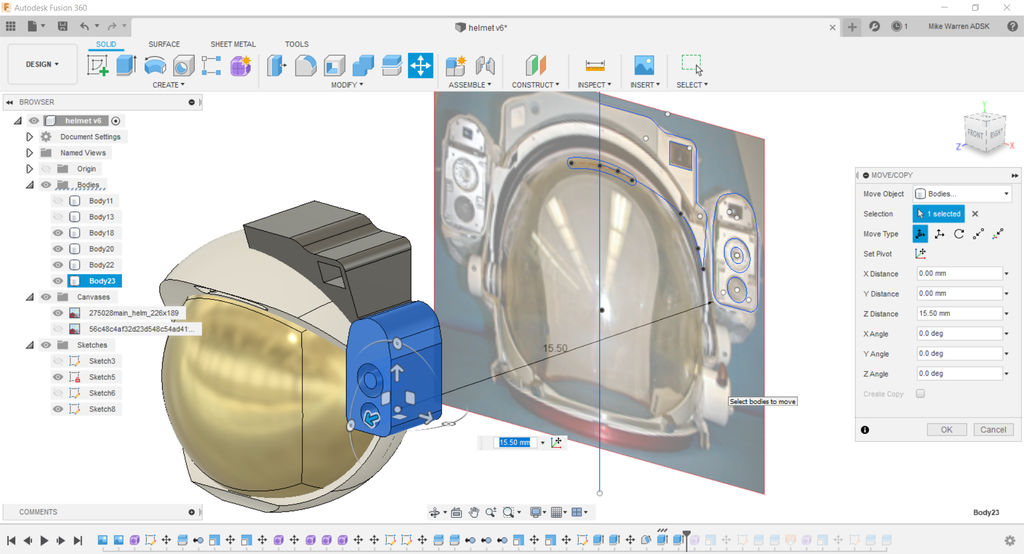Clear the selection with X
Image resolution: width=1024 pixels, height=554 pixels.
click(x=975, y=214)
